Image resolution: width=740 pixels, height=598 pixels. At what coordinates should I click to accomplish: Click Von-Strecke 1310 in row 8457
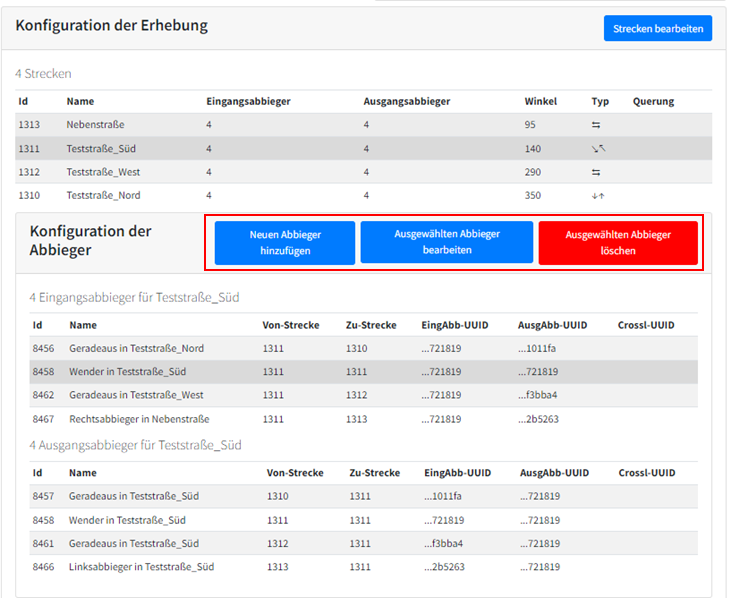pyautogui.click(x=278, y=496)
